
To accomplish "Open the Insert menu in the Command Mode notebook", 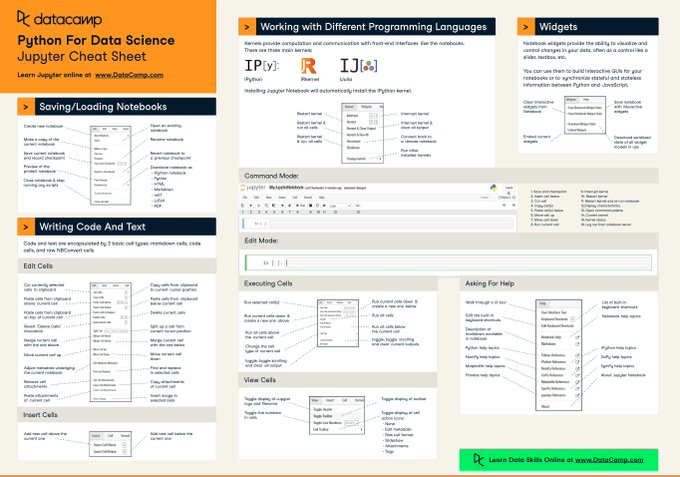I will [x=282, y=197].
